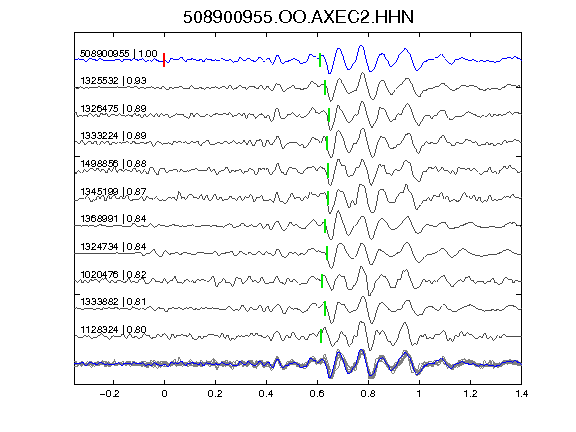Click the 0.8 x-axis tick label

pos(368,394)
